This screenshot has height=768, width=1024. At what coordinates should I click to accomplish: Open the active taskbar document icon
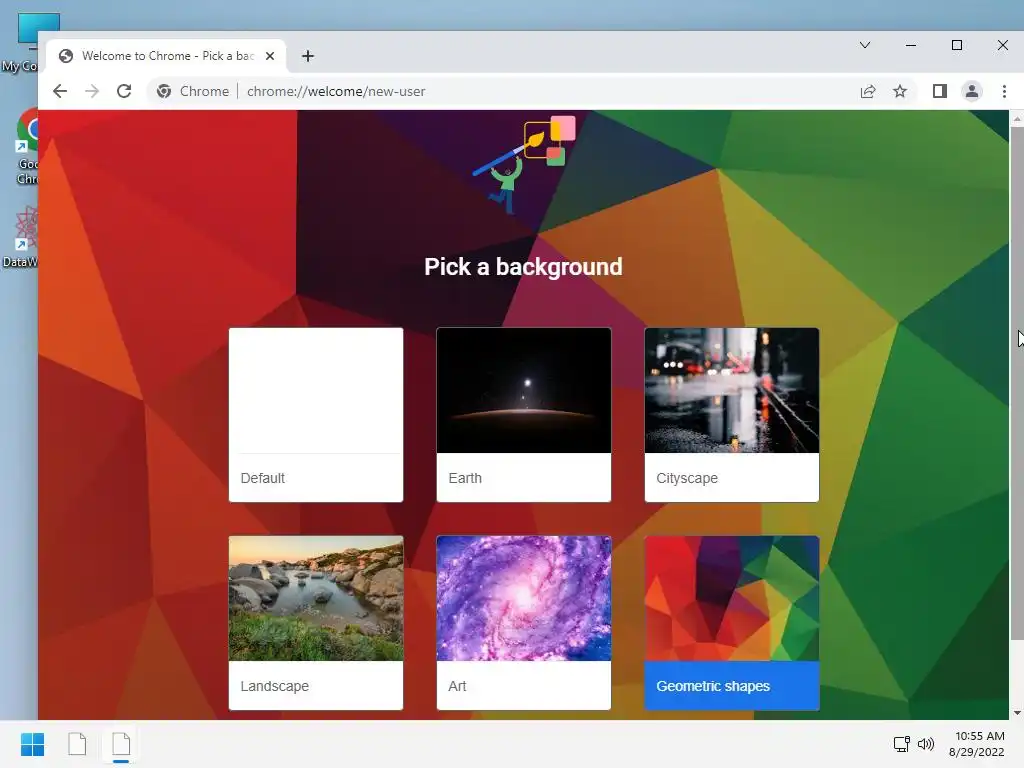[x=121, y=744]
